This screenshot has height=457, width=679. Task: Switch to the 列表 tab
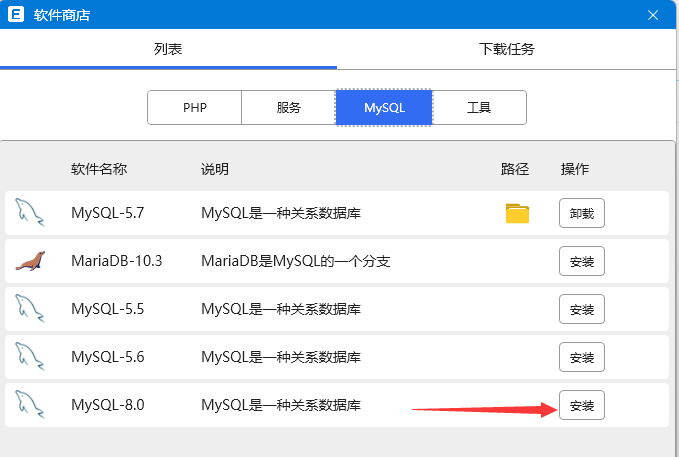click(x=168, y=49)
